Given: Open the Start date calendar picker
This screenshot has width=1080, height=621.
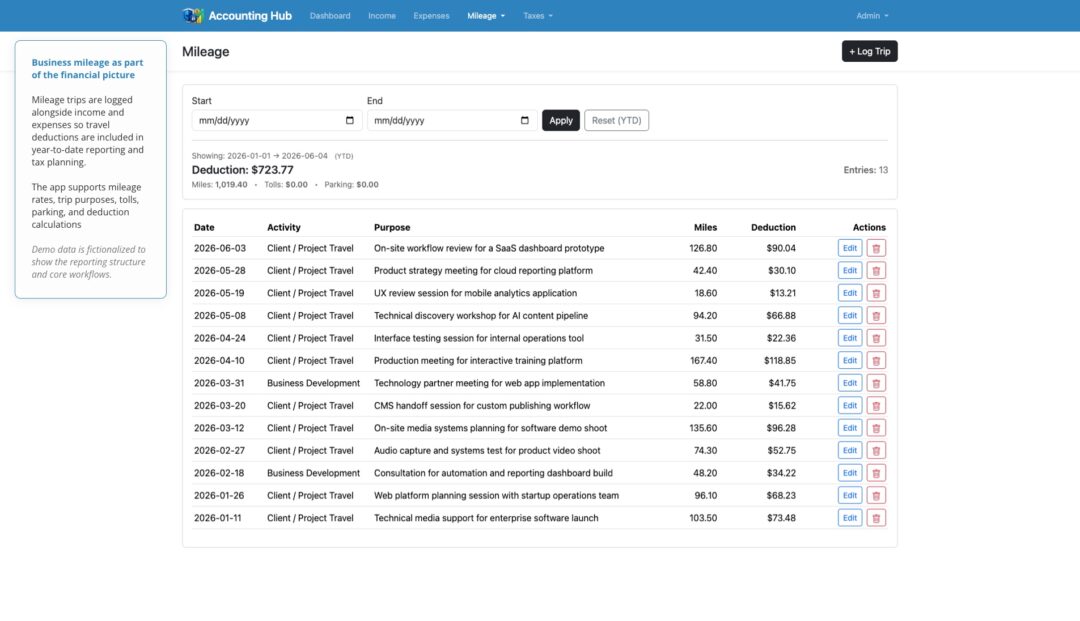Looking at the screenshot, I should click(x=350, y=120).
